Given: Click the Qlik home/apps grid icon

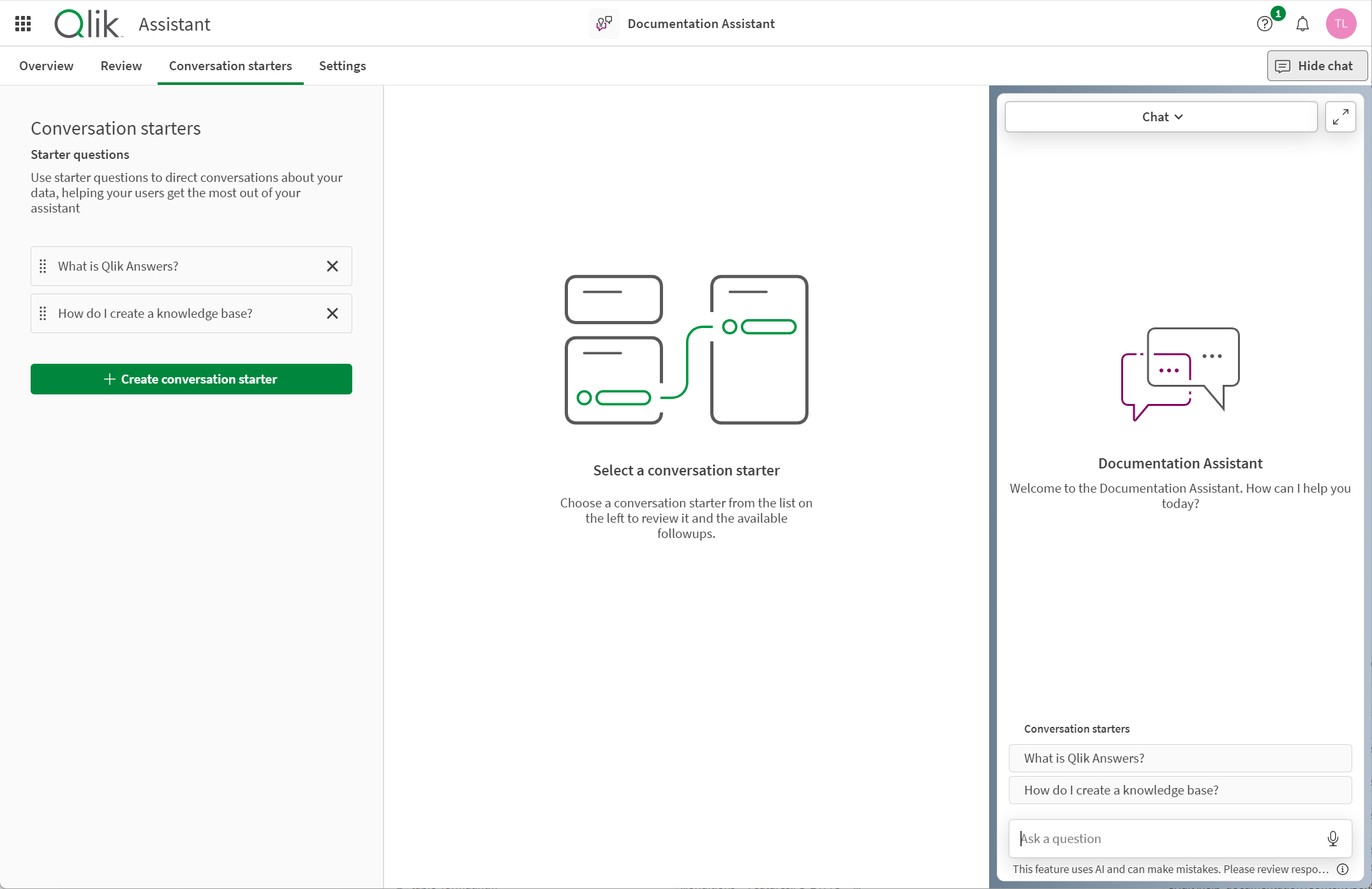Looking at the screenshot, I should tap(23, 23).
